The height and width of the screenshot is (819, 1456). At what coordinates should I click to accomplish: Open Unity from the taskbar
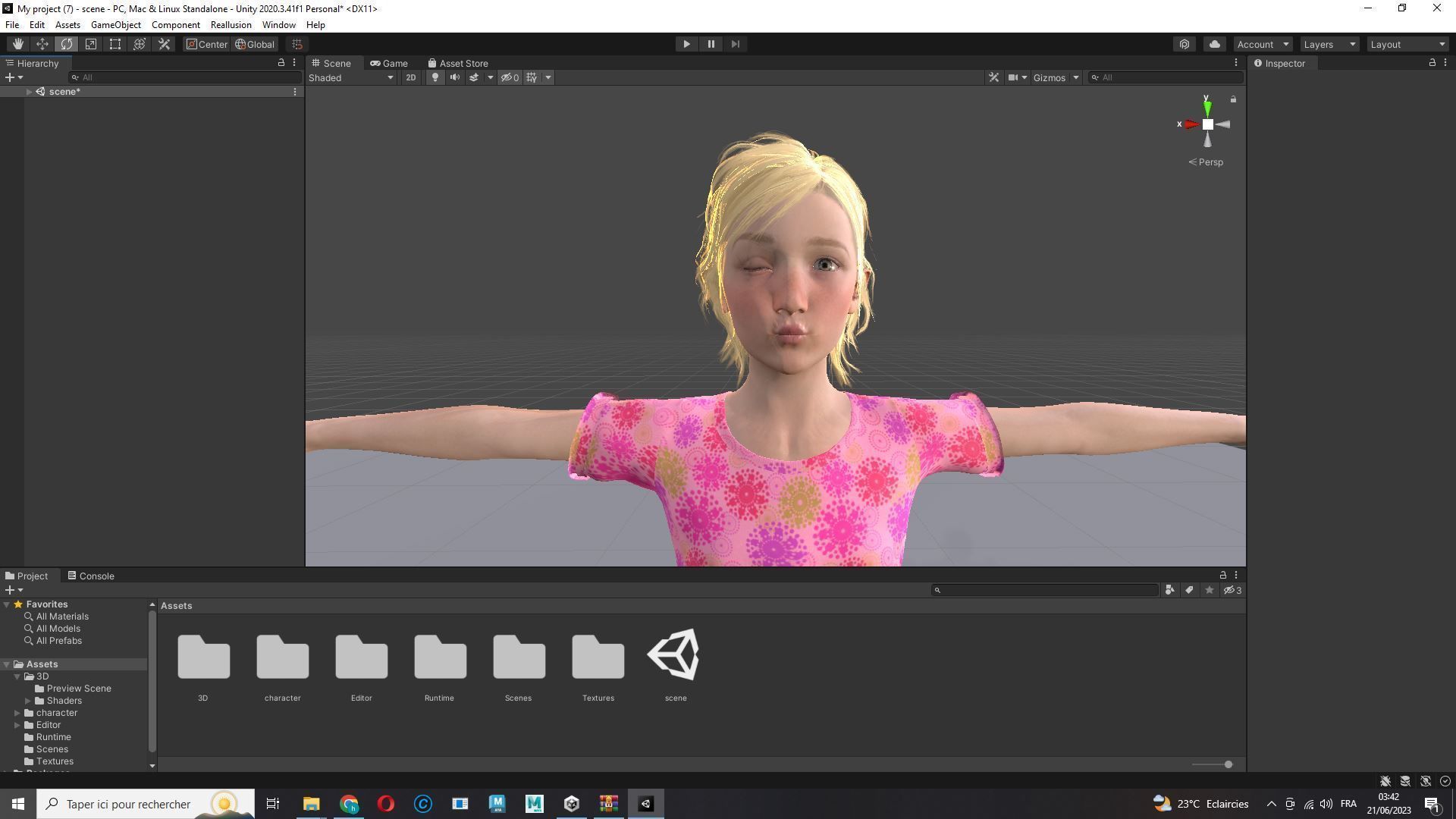[646, 804]
